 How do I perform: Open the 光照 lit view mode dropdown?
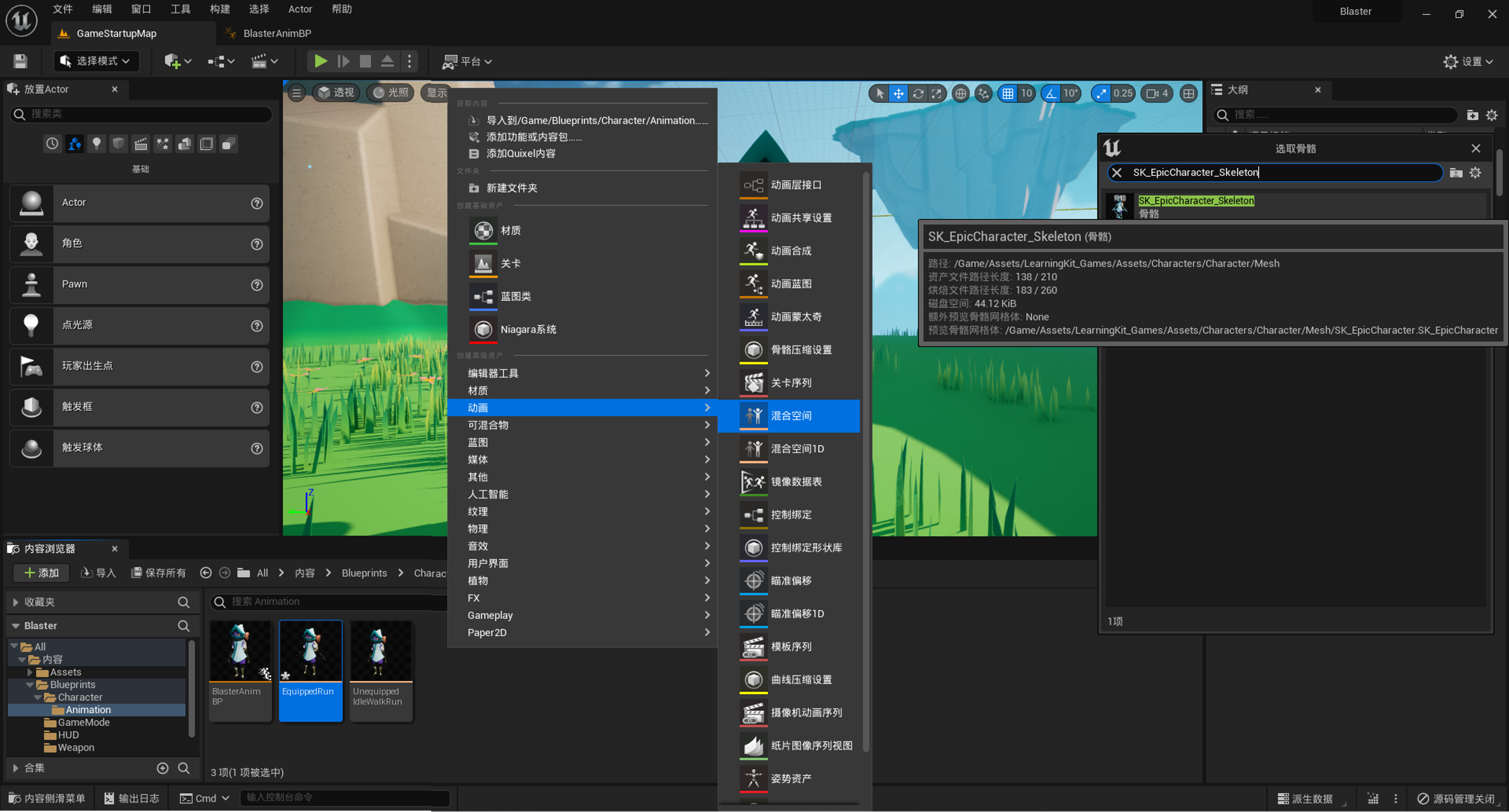[390, 93]
